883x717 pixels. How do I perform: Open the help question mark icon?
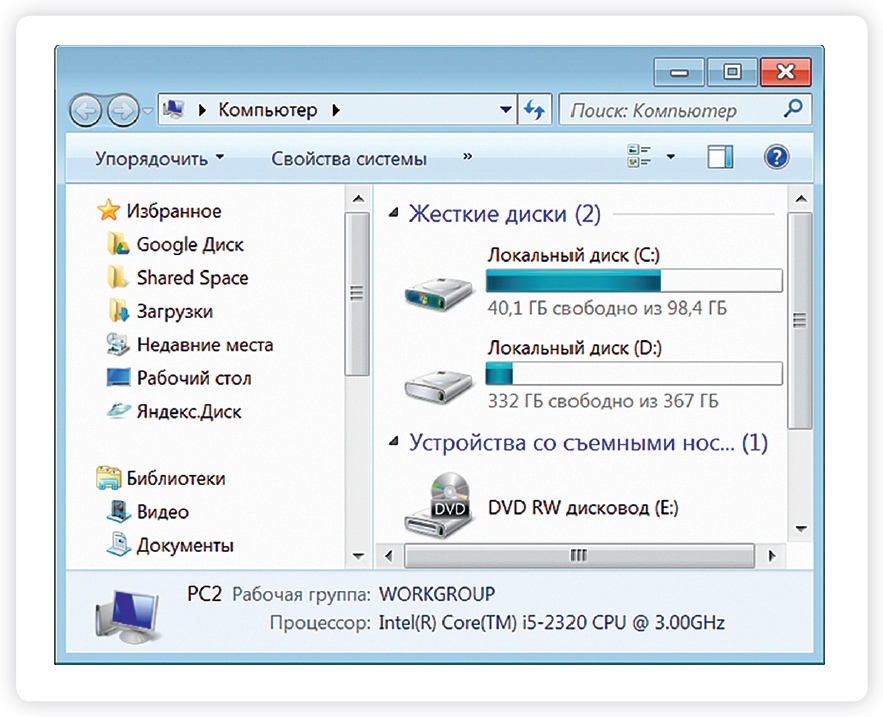click(776, 157)
